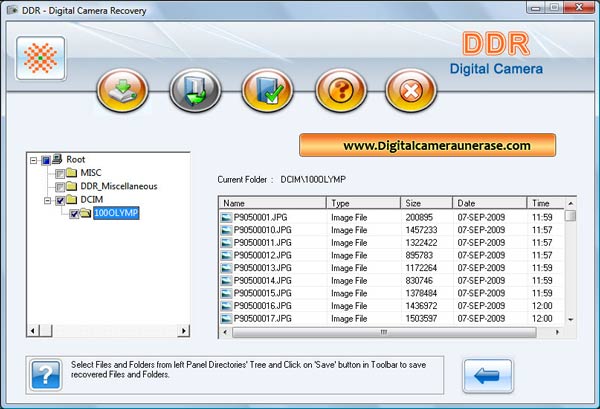The width and height of the screenshot is (600, 409).
Task: Select file P90500010.JPG
Action: [x=262, y=230]
